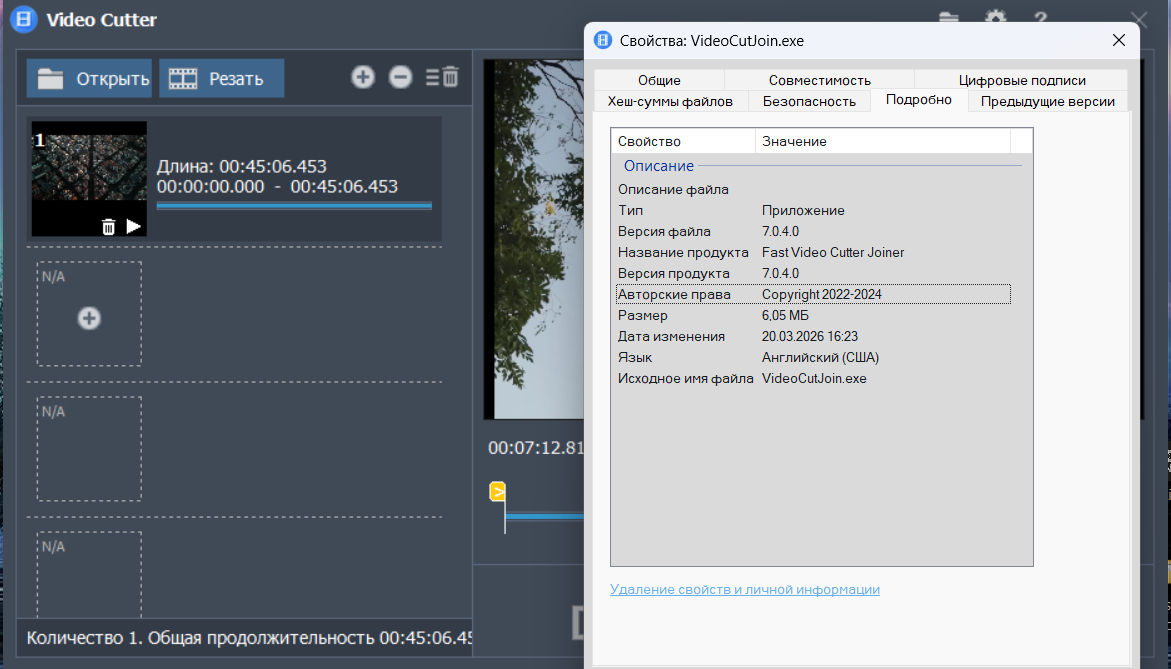Viewport: 1171px width, 669px height.
Task: Click the Удаление свойств и личной информации link
Action: tap(745, 590)
